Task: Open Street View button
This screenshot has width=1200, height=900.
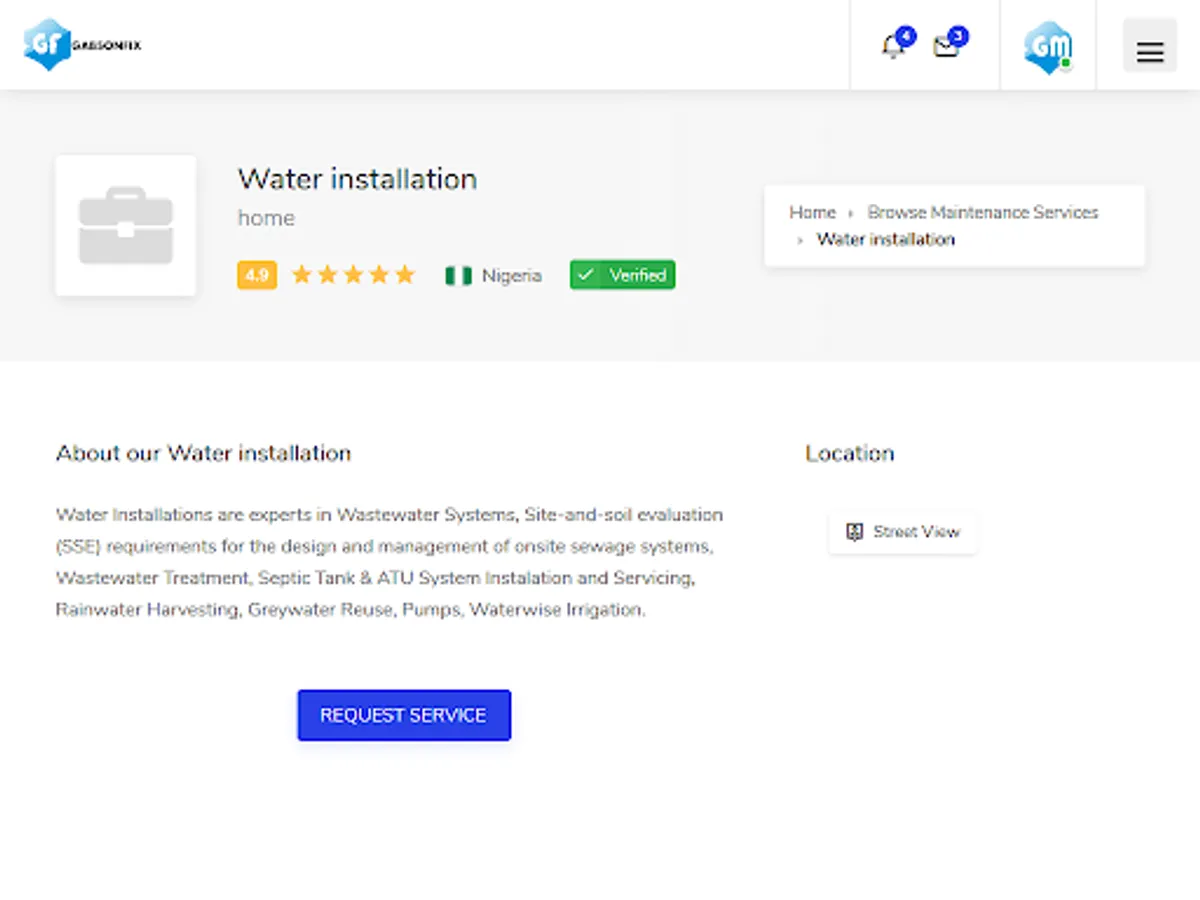Action: point(903,532)
